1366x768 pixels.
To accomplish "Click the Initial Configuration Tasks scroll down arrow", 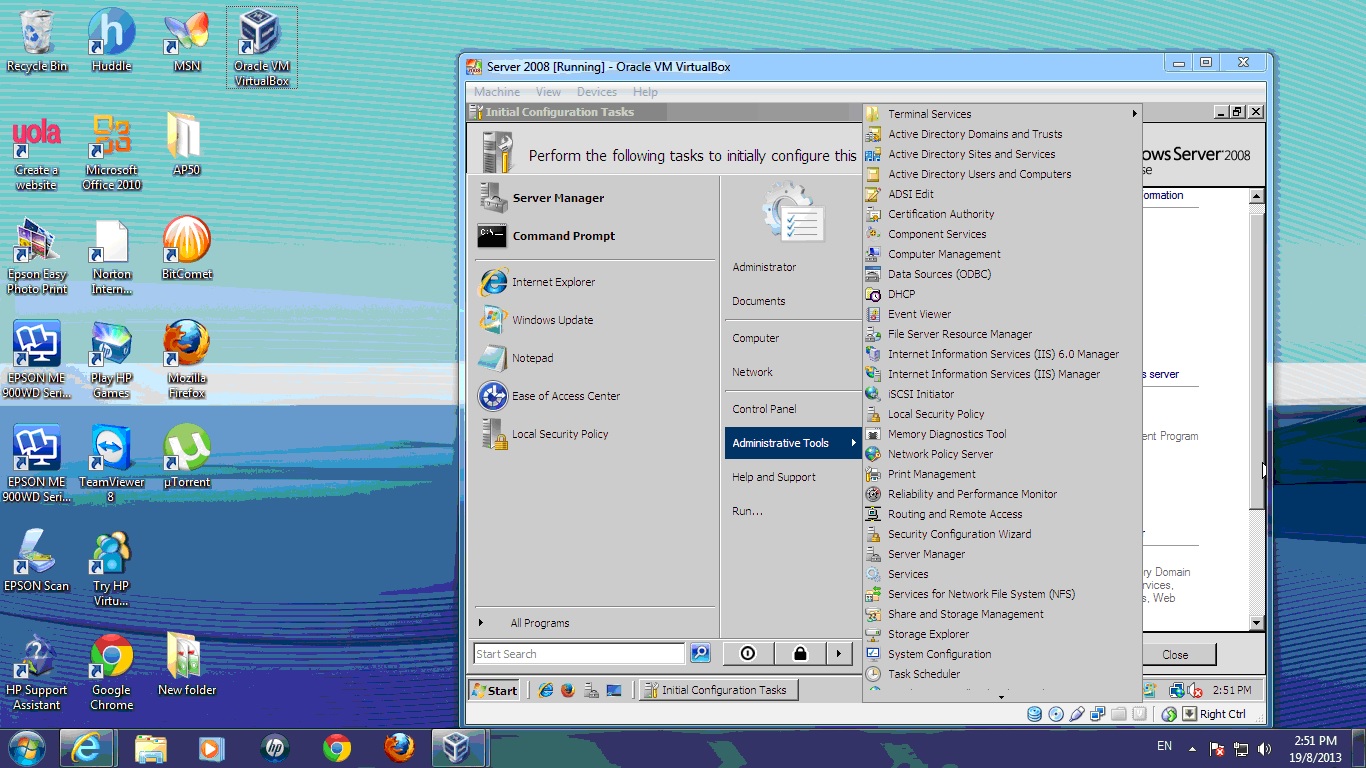I will 1257,623.
